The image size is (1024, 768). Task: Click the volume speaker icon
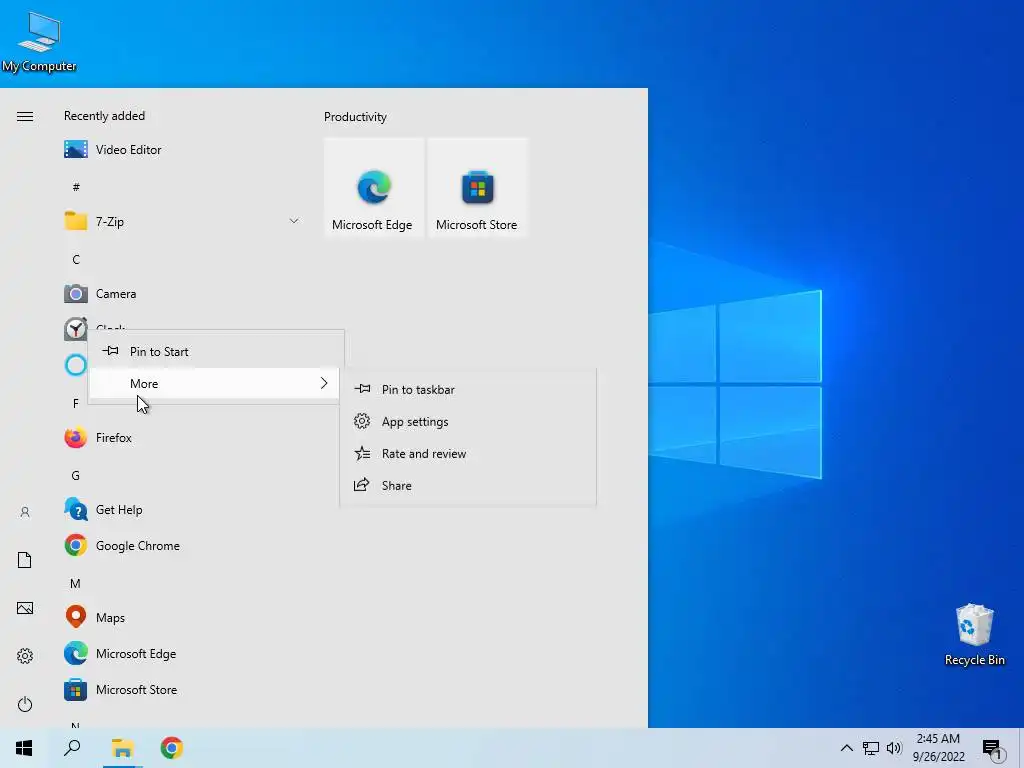click(894, 748)
